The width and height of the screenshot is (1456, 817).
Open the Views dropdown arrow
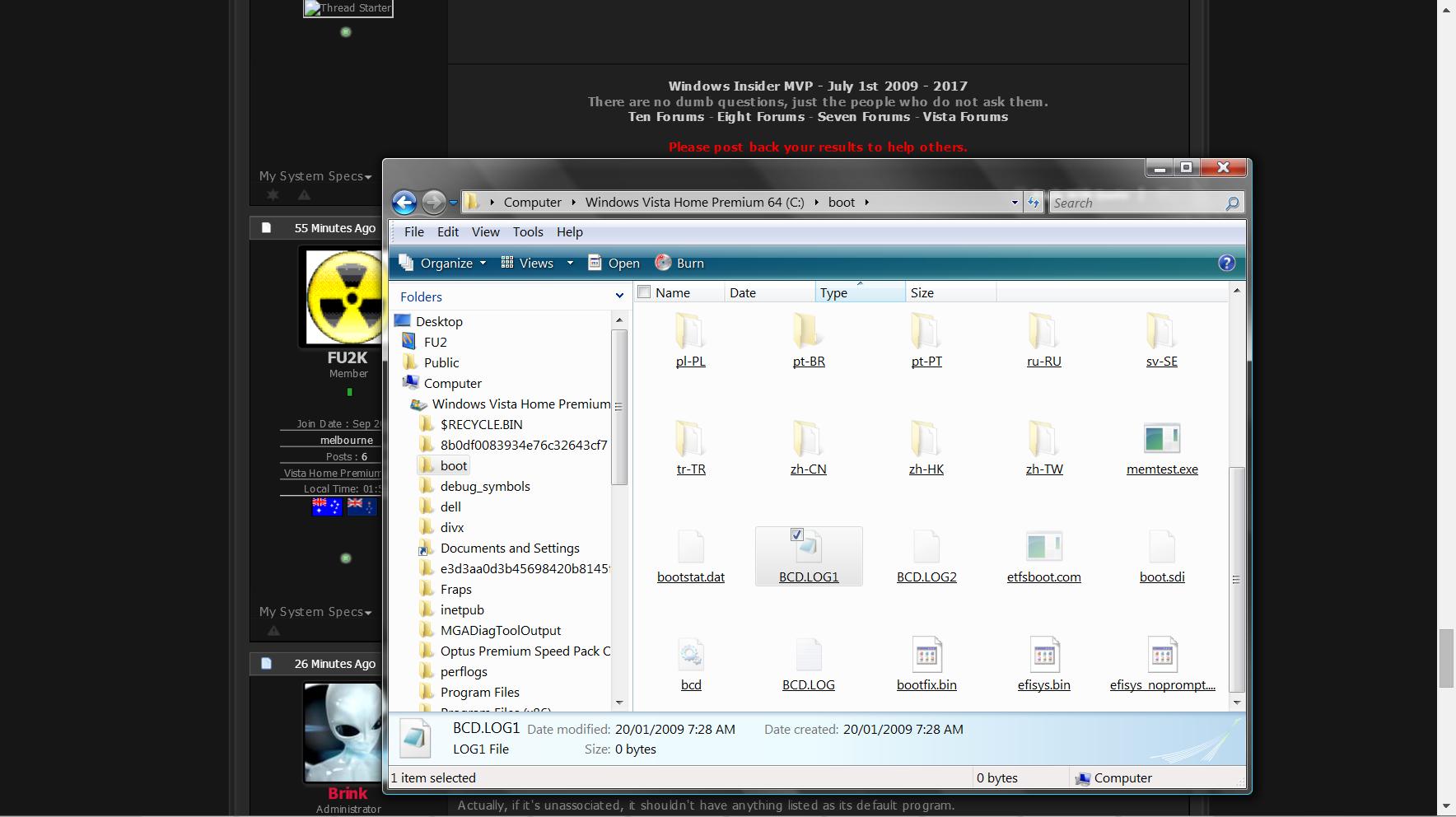[x=570, y=263]
